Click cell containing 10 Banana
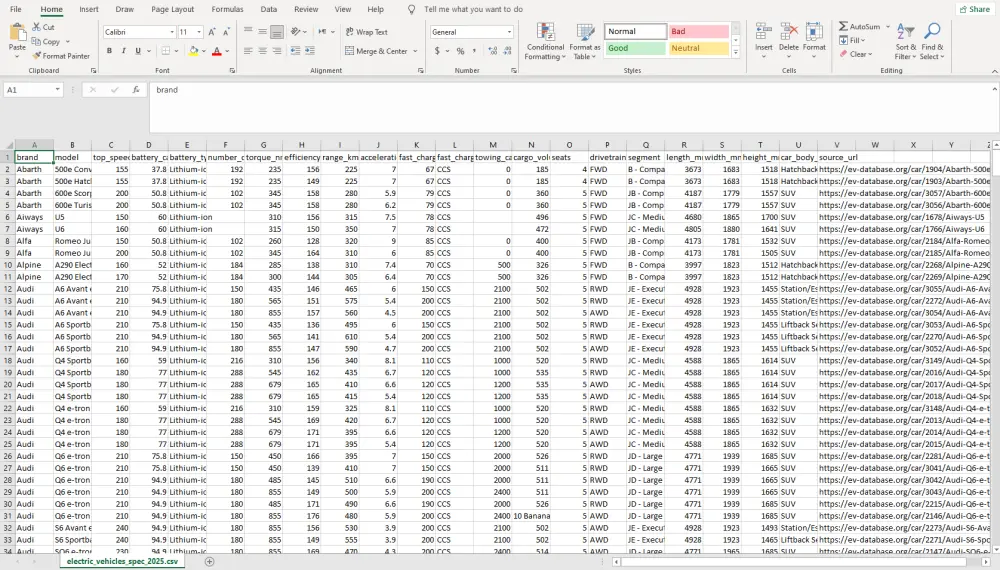The image size is (1000, 570). coord(531,516)
